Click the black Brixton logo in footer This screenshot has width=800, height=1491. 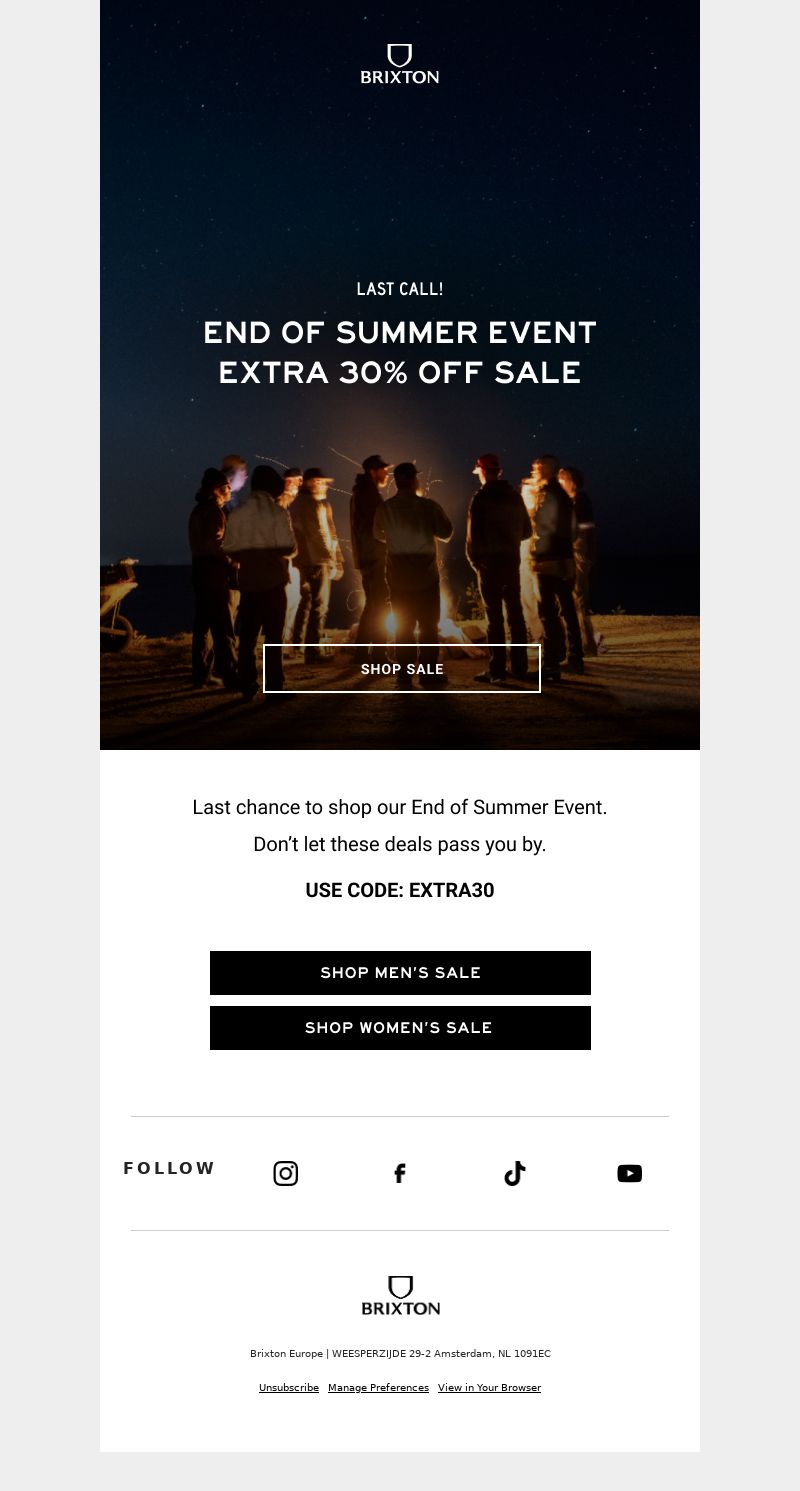[400, 1295]
